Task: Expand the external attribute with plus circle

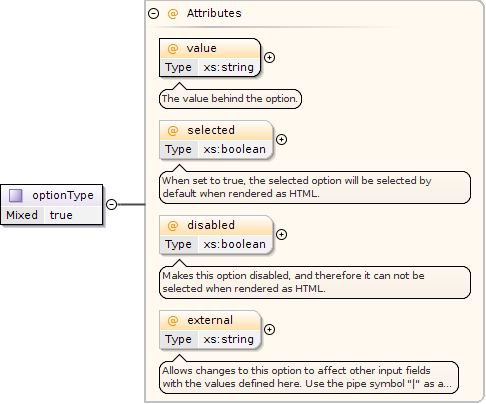Action: 269,330
